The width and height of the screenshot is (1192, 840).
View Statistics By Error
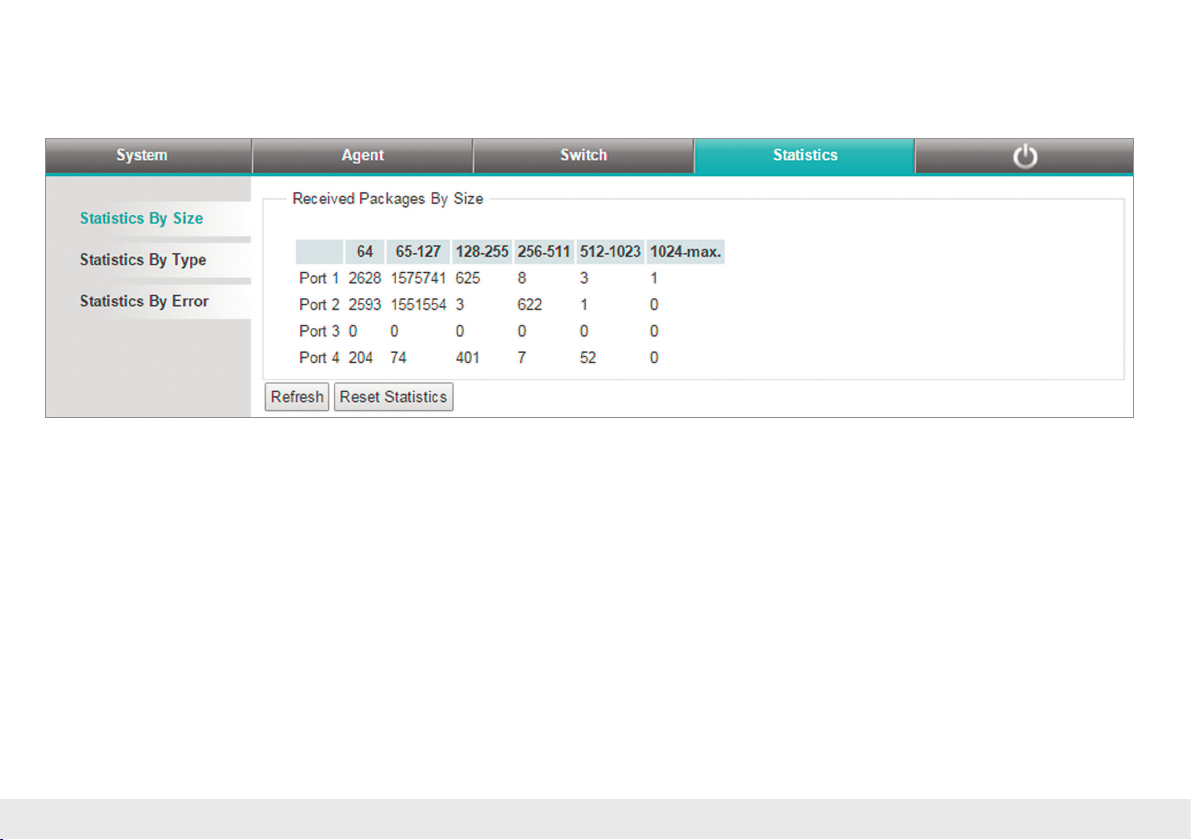click(x=144, y=302)
